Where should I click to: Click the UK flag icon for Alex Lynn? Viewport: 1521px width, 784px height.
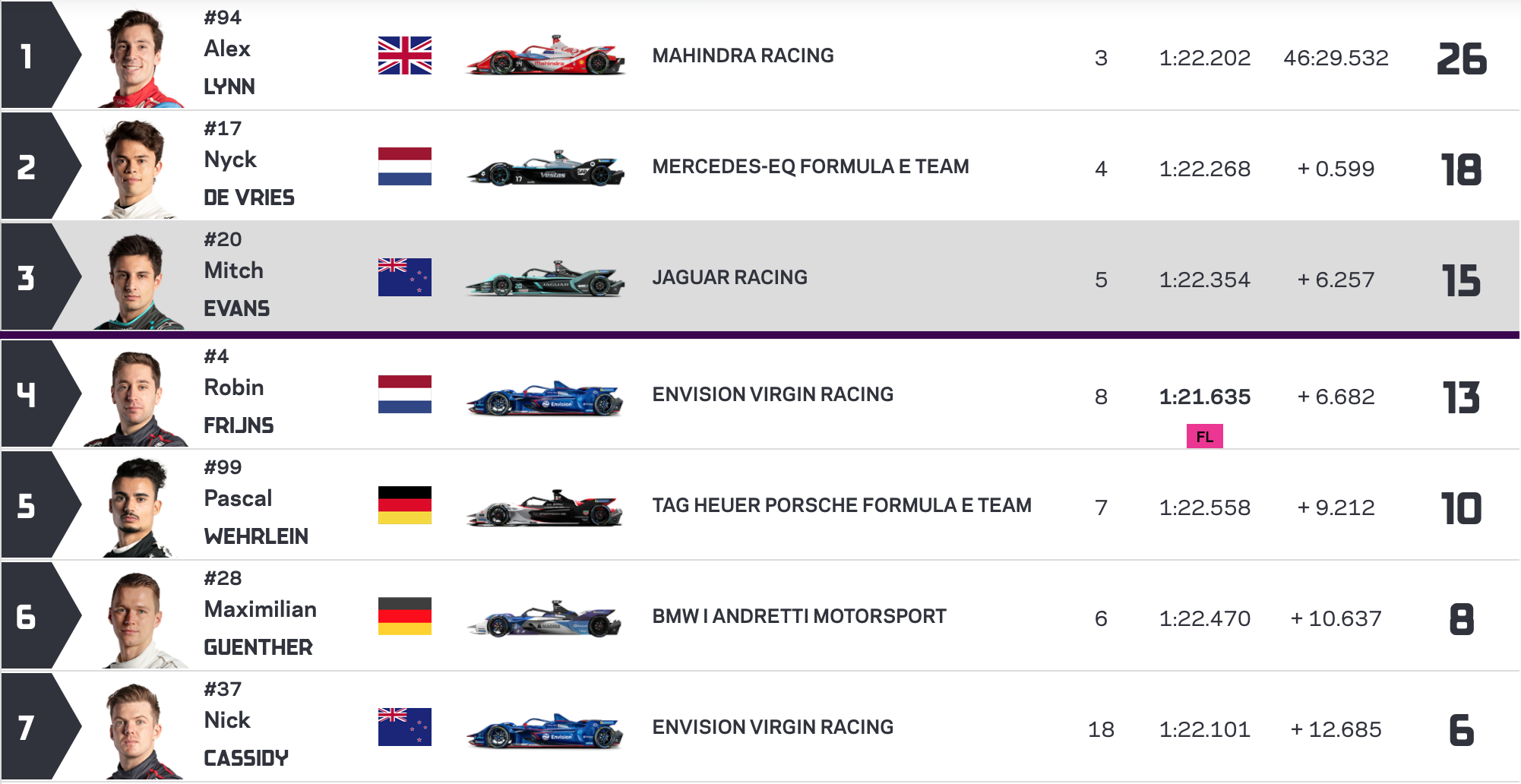pyautogui.click(x=405, y=55)
